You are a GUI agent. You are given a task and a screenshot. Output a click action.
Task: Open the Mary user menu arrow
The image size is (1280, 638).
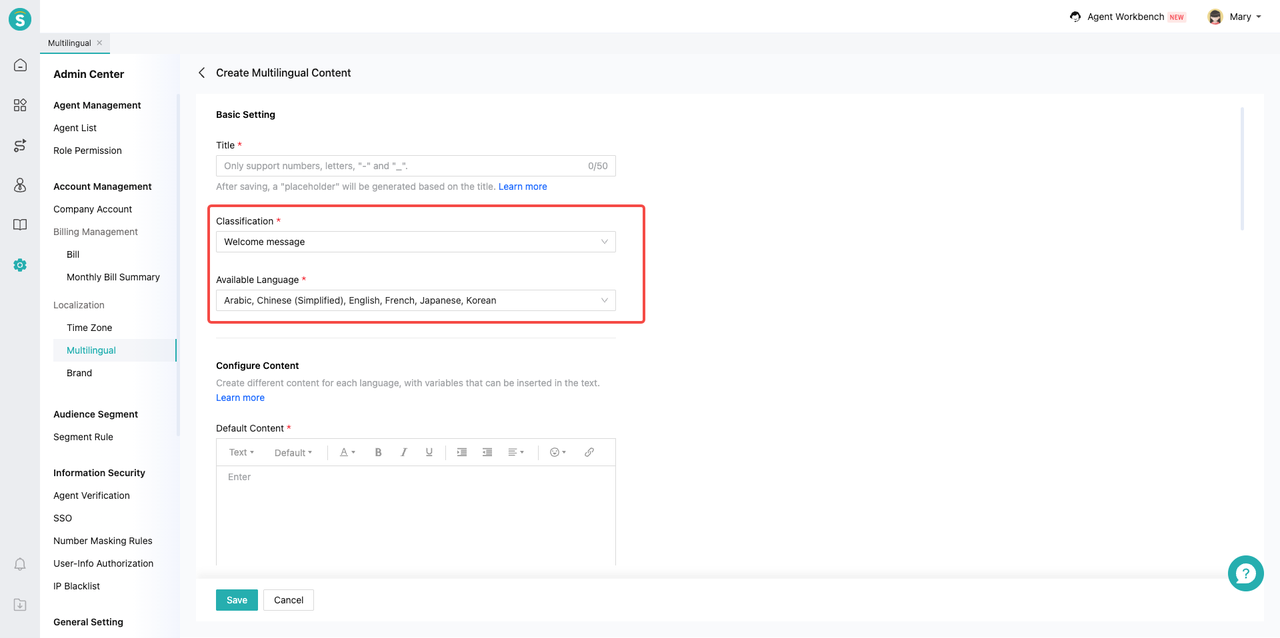(x=1258, y=17)
